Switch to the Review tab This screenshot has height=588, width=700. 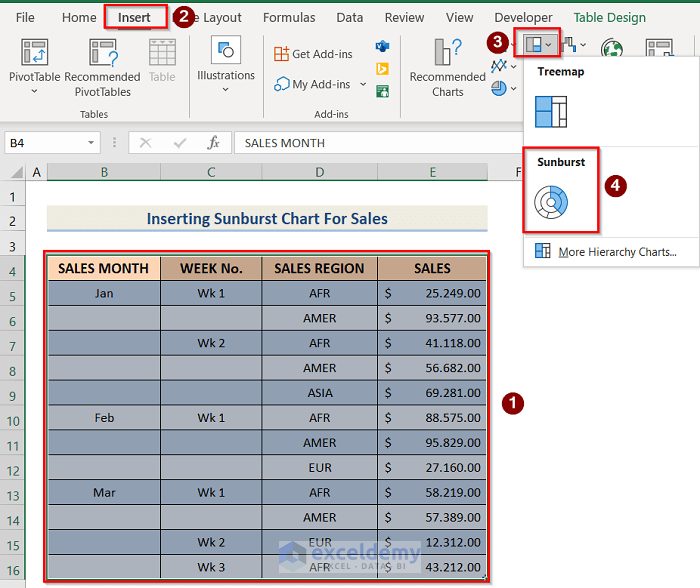(x=404, y=17)
